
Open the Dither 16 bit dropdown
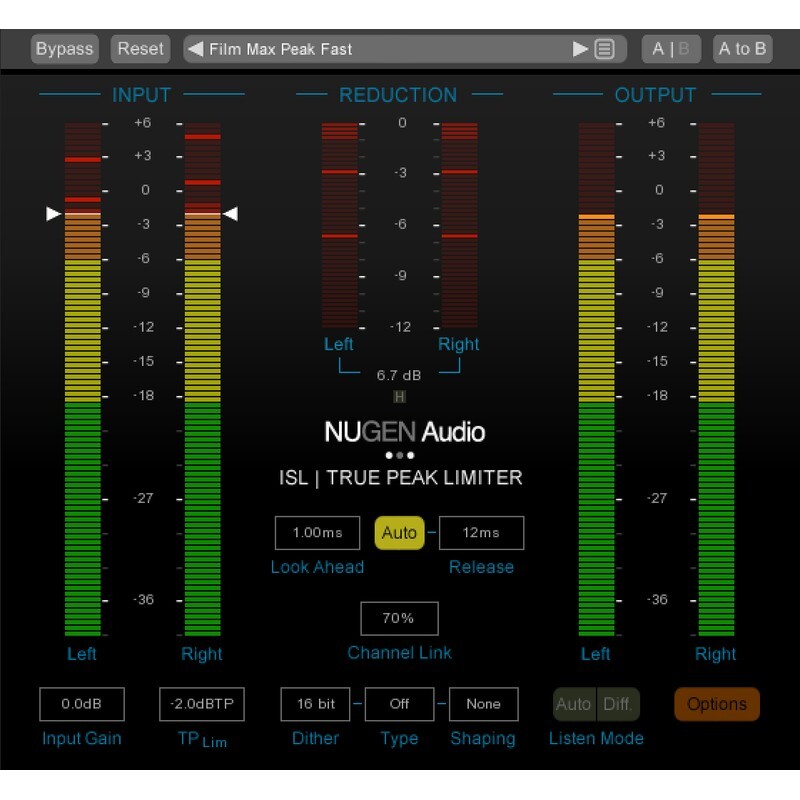pyautogui.click(x=315, y=704)
